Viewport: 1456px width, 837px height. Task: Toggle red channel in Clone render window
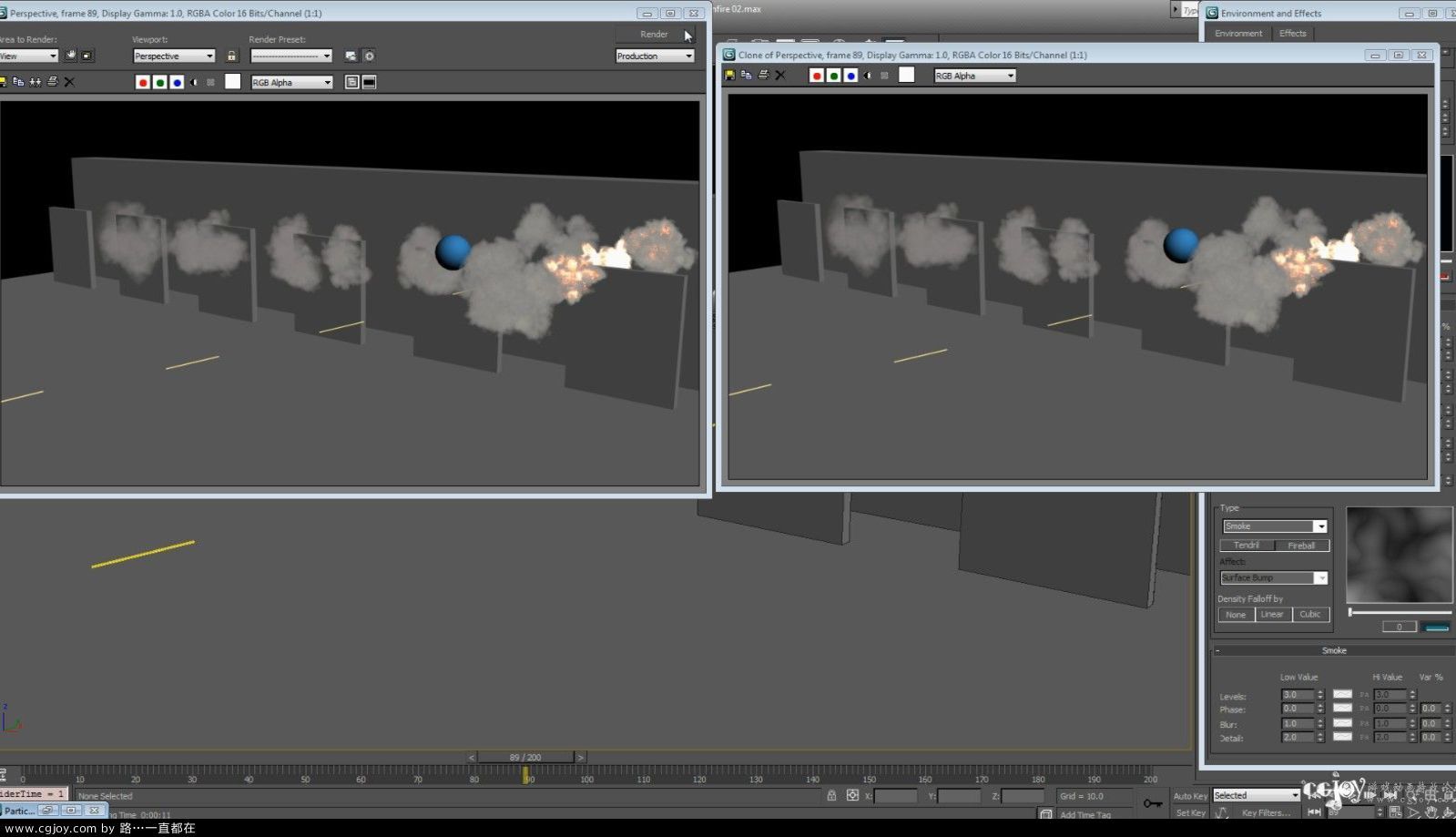click(817, 76)
